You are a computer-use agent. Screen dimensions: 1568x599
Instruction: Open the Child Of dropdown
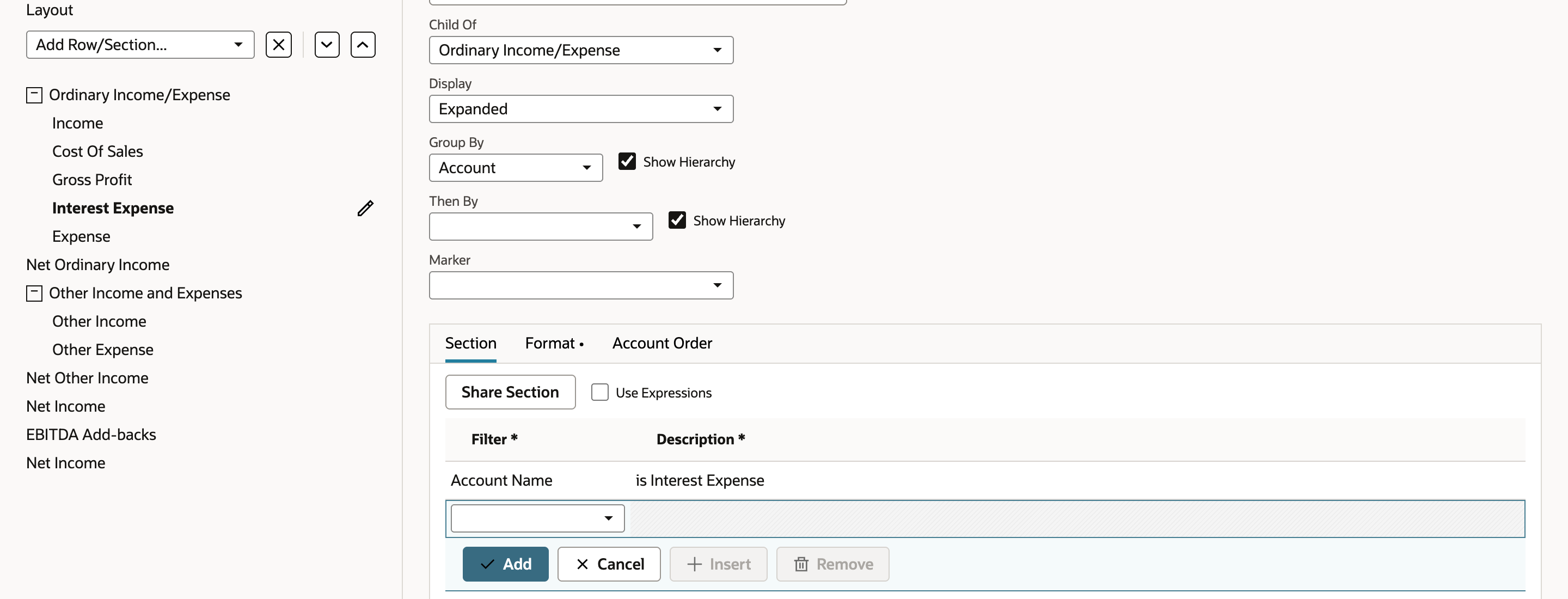[581, 50]
